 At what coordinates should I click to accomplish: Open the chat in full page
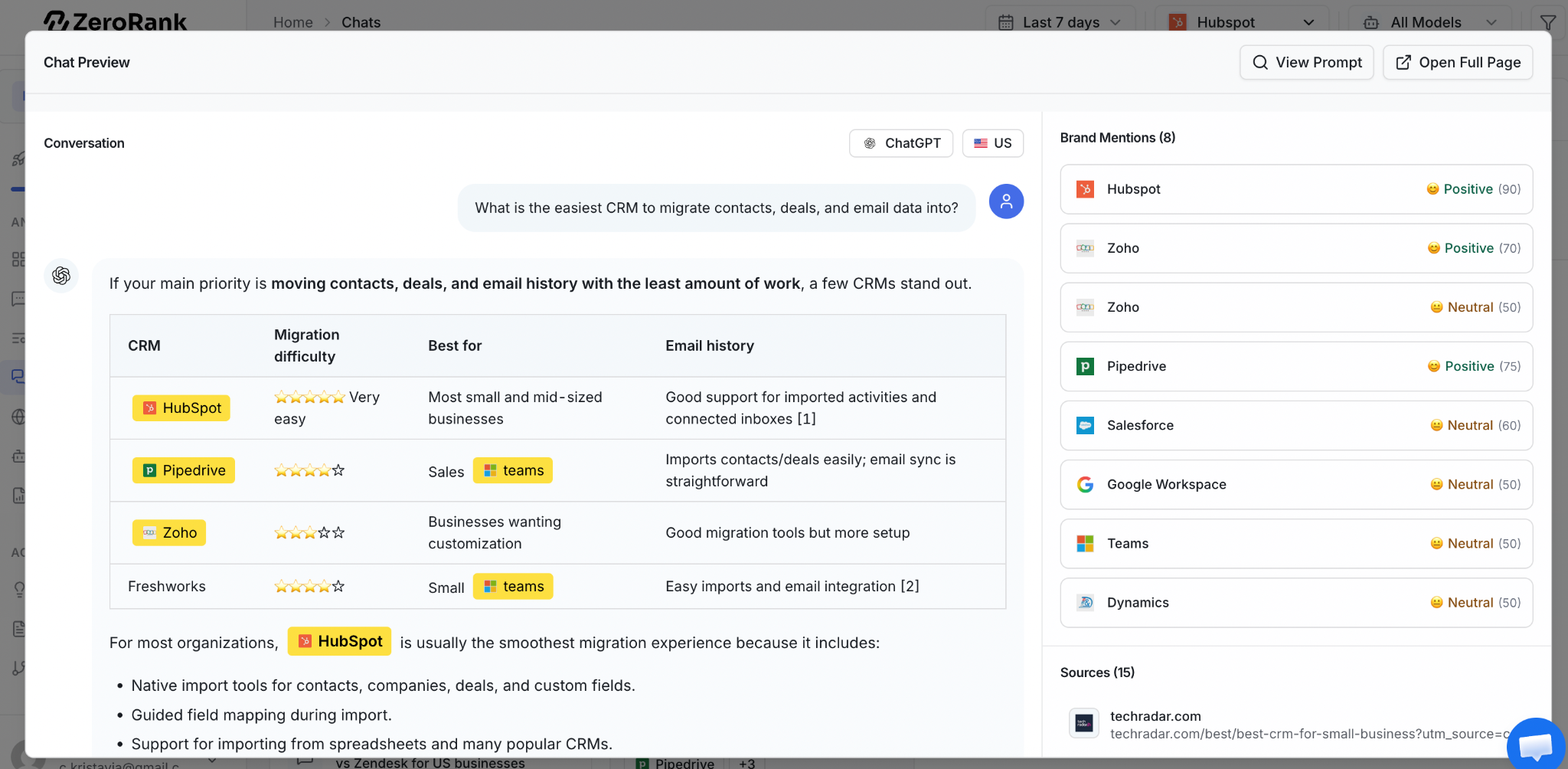pyautogui.click(x=1458, y=62)
